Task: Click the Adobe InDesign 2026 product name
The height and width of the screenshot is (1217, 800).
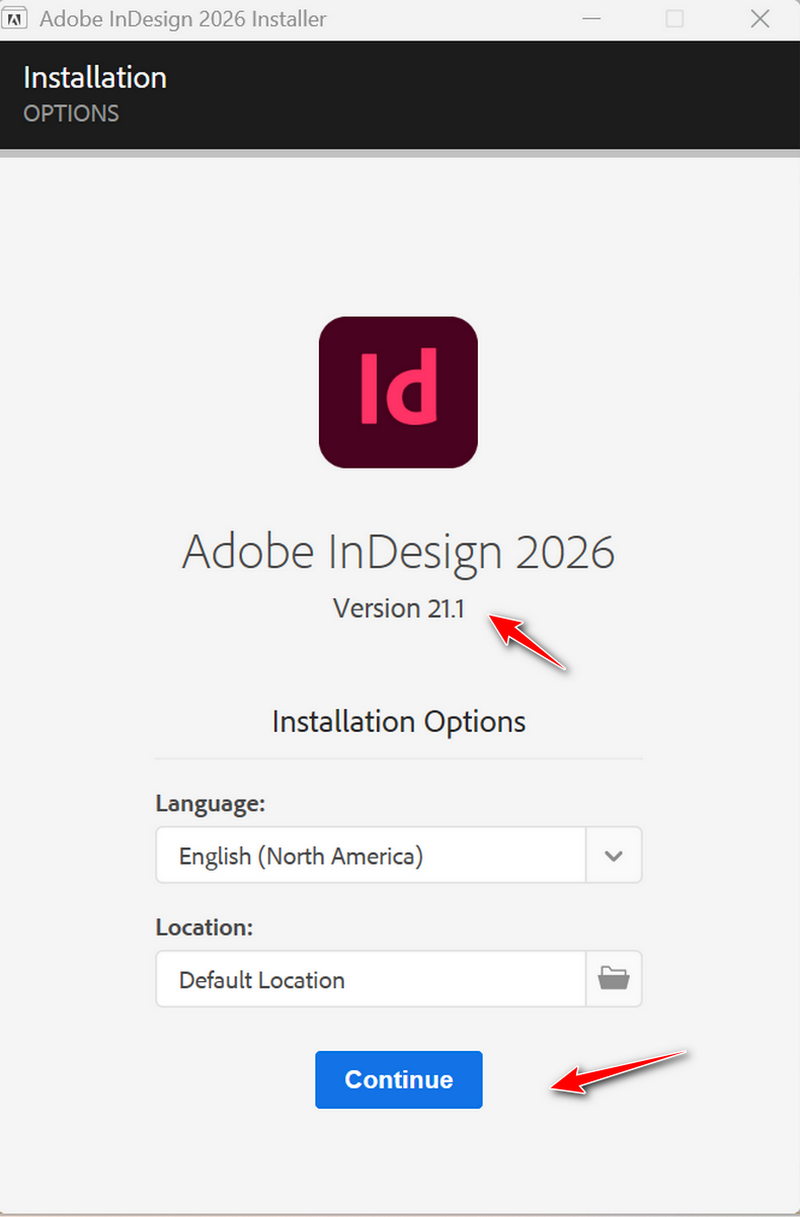Action: (x=398, y=551)
